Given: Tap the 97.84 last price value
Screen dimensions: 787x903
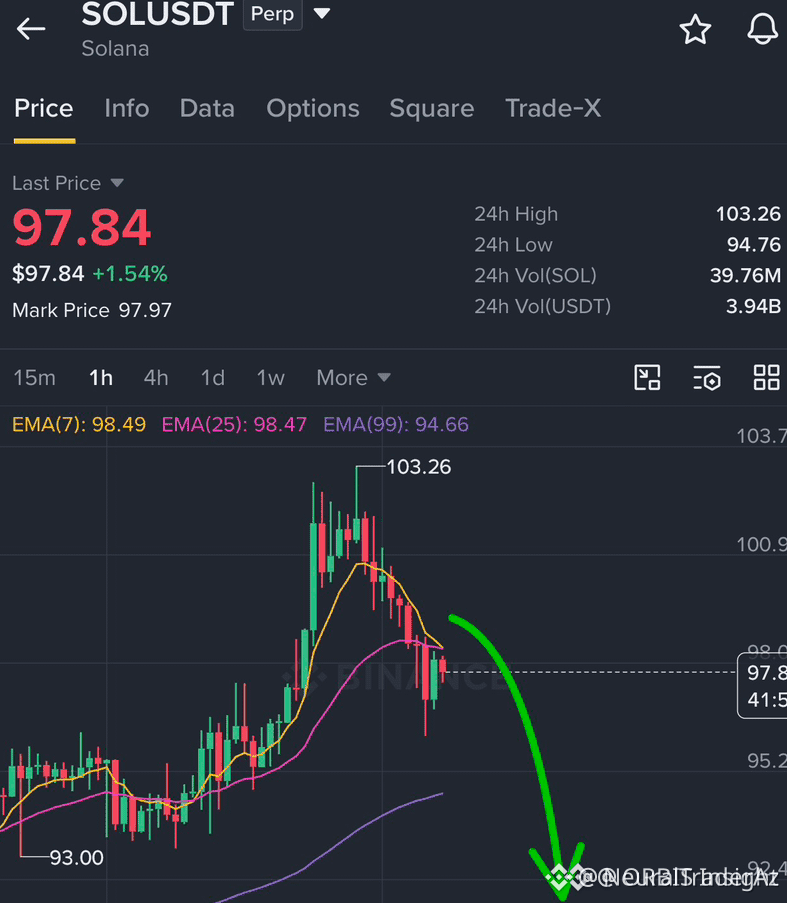Looking at the screenshot, I should [82, 227].
